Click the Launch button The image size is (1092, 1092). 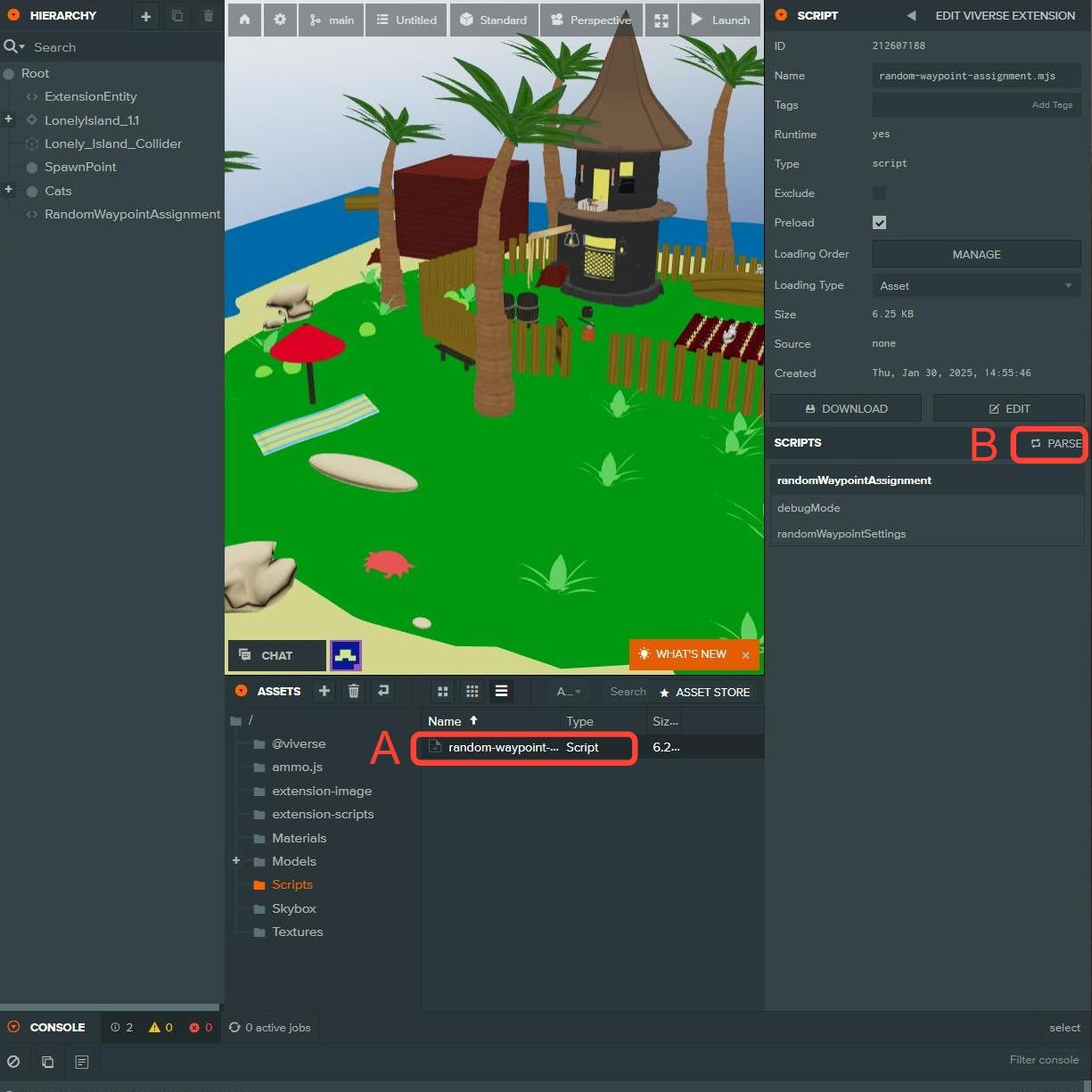(x=720, y=20)
